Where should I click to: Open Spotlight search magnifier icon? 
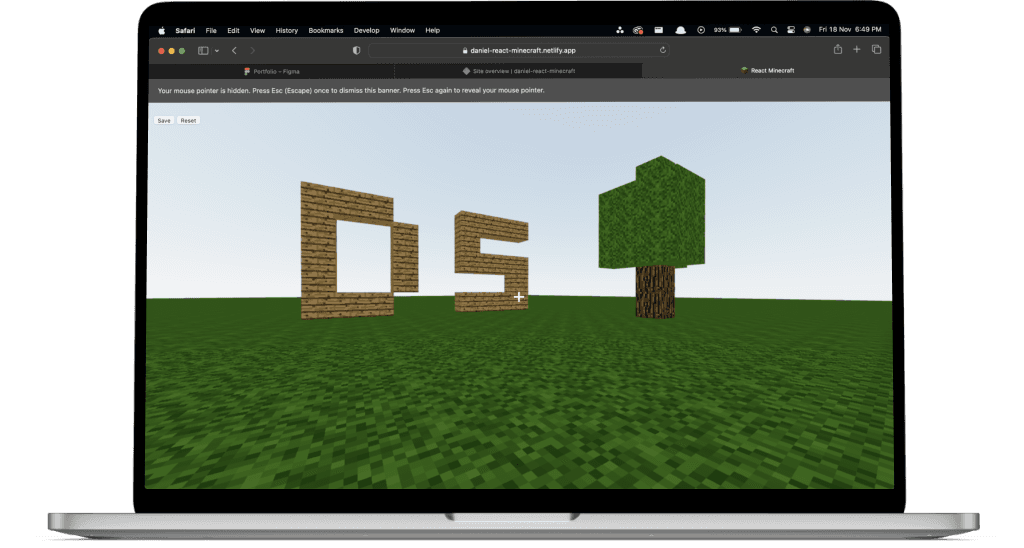pos(774,31)
